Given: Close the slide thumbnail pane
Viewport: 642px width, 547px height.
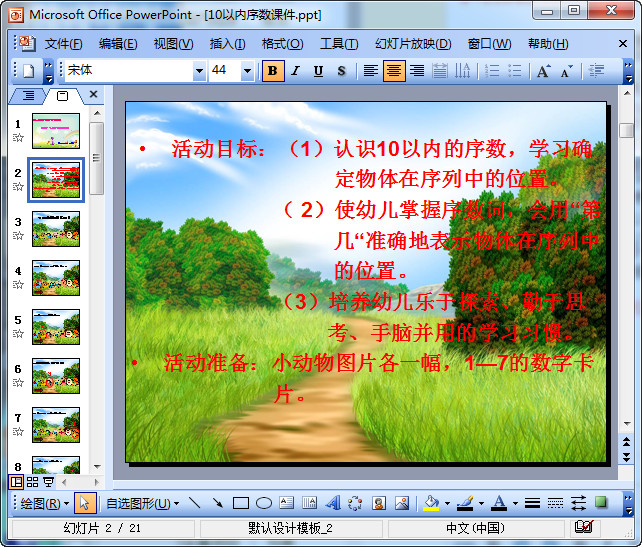Looking at the screenshot, I should tap(93, 95).
